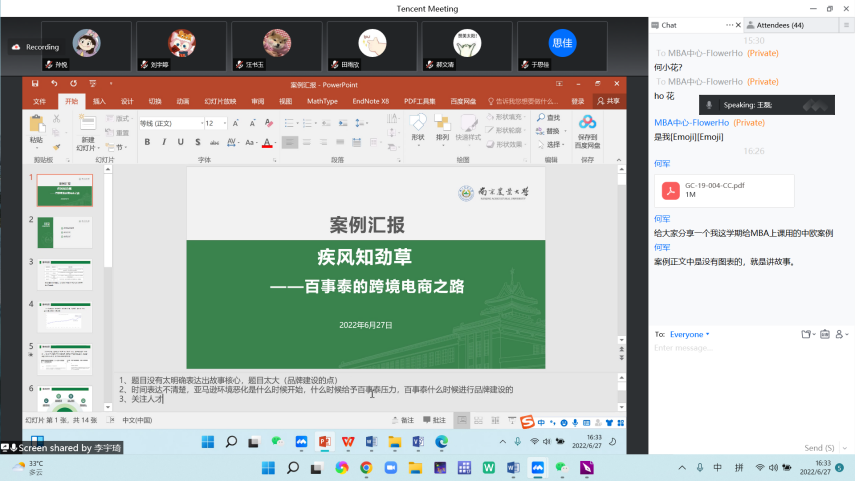Click the Paste (粘贴) clipboard icon
The image size is (855, 481).
[x=37, y=125]
